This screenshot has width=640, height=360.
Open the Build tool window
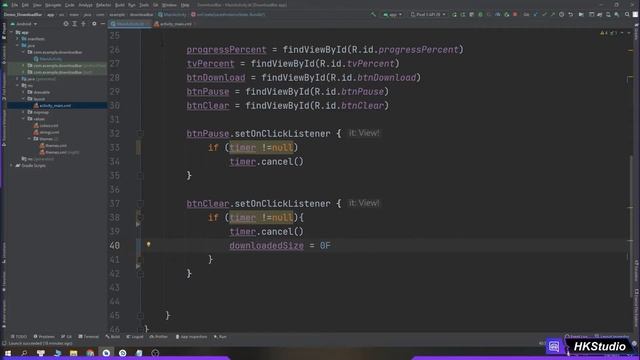113,337
